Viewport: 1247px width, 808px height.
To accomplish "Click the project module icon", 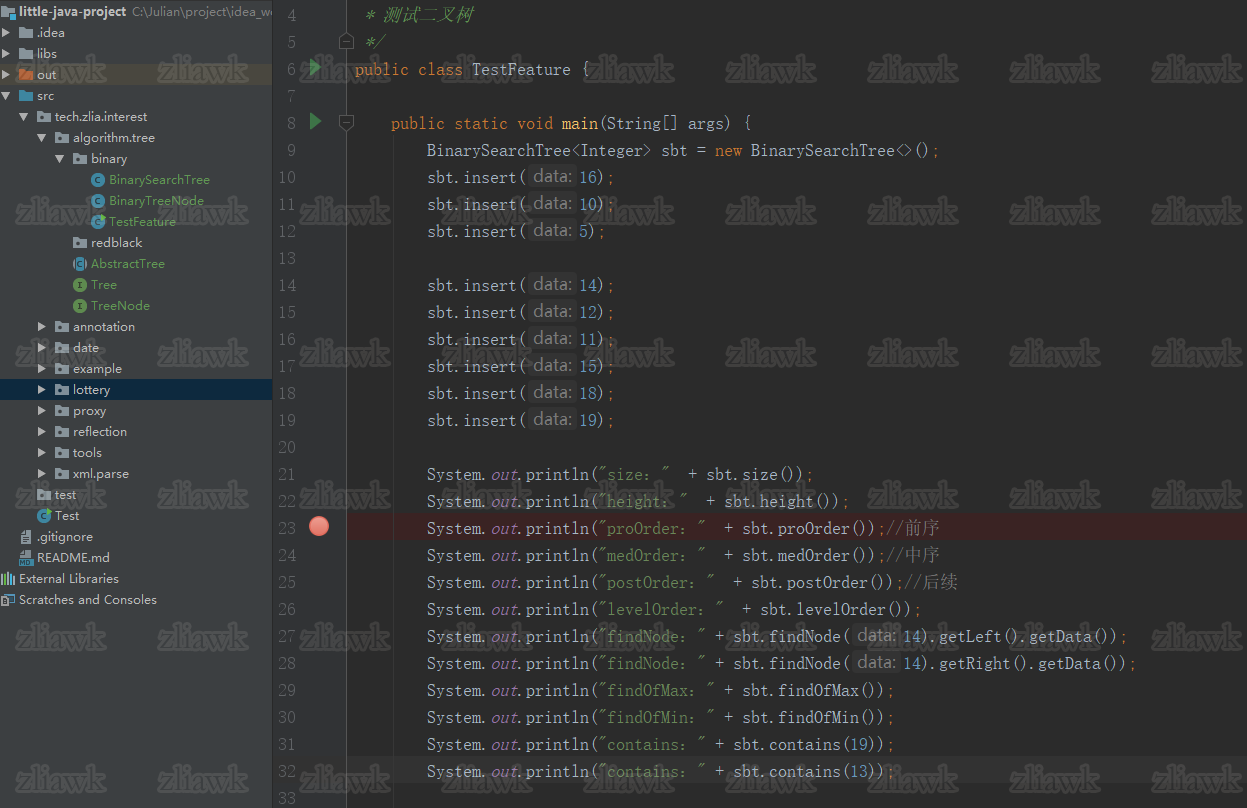I will (x=8, y=12).
